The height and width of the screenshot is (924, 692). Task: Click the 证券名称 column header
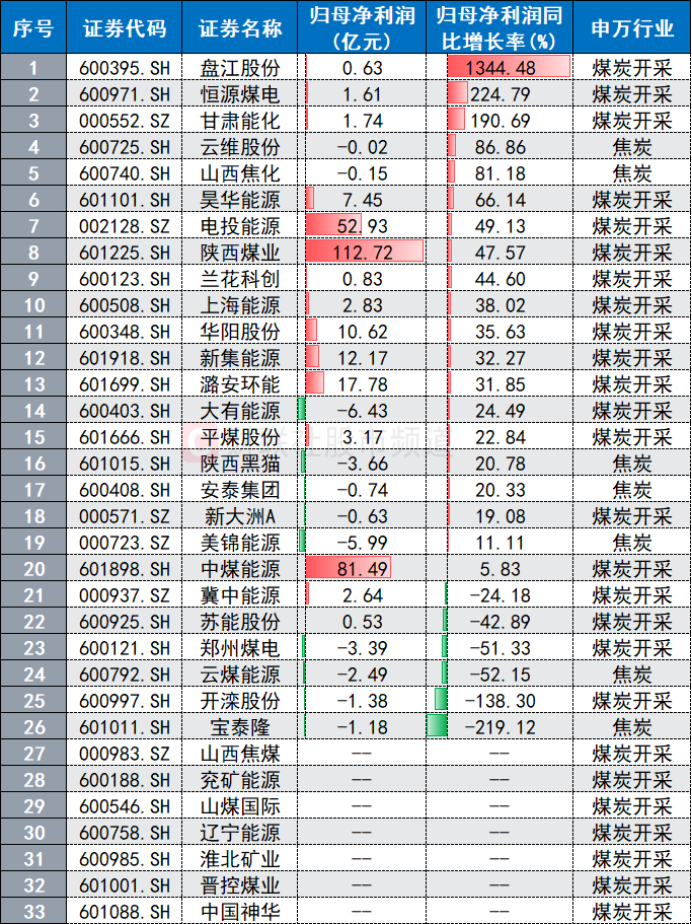tap(239, 28)
